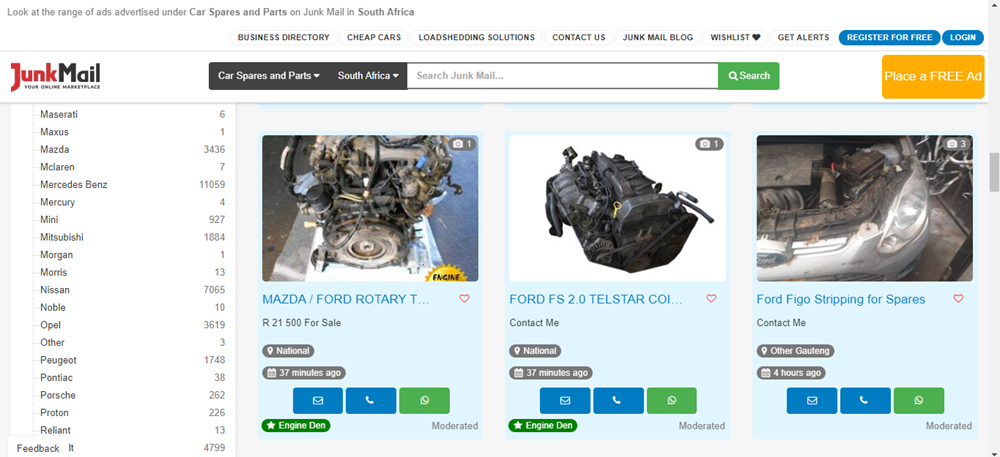Open Junk Mail Blog

[x=658, y=38]
